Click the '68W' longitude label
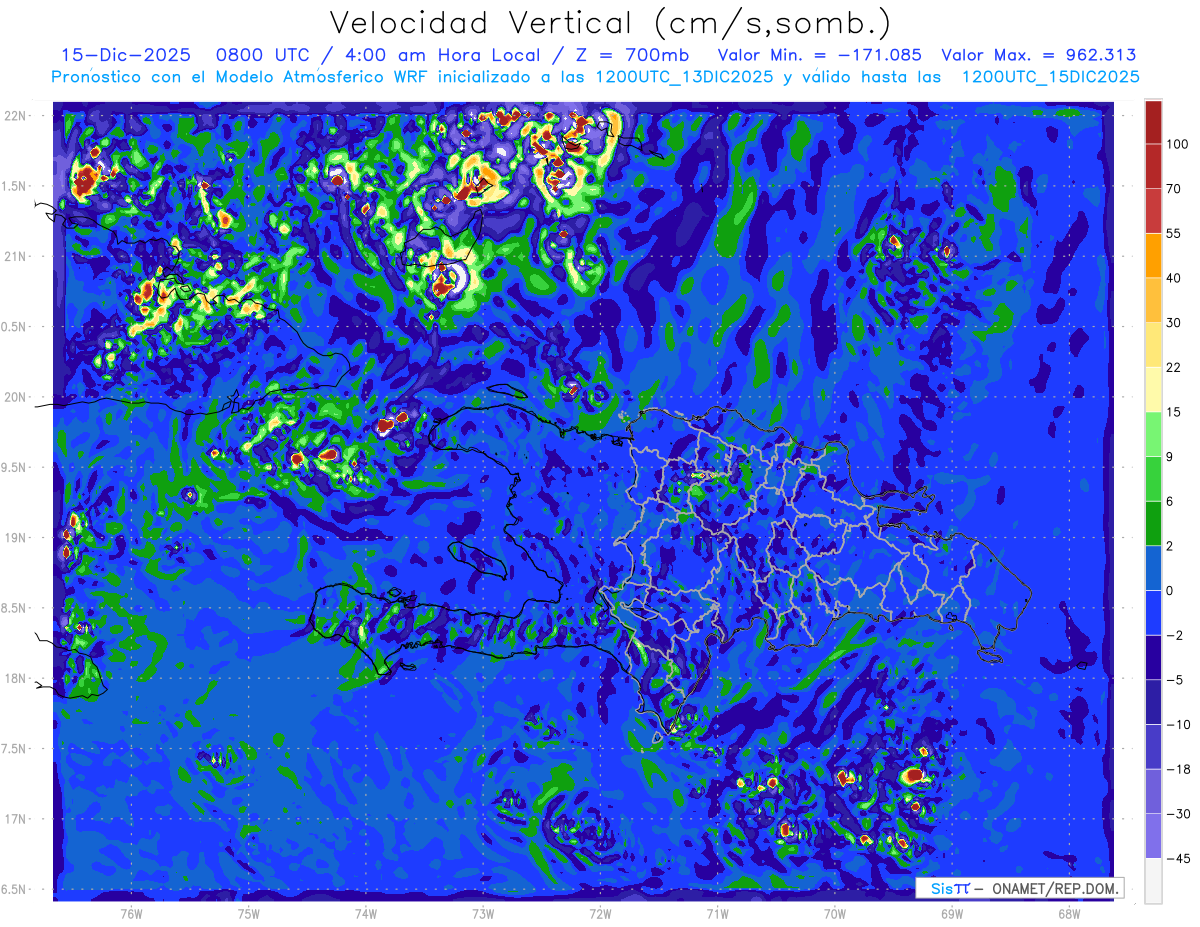This screenshot has width=1200, height=927. point(1068,914)
